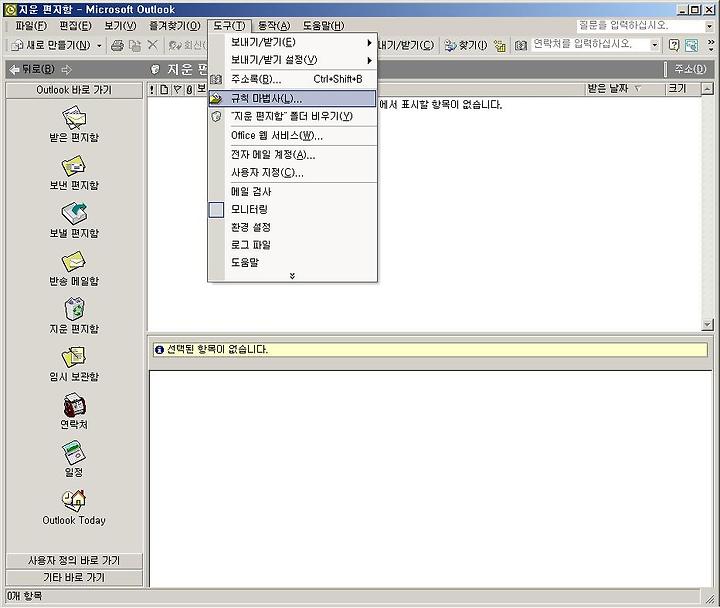Open the 편집(E) menu

(x=76, y=26)
